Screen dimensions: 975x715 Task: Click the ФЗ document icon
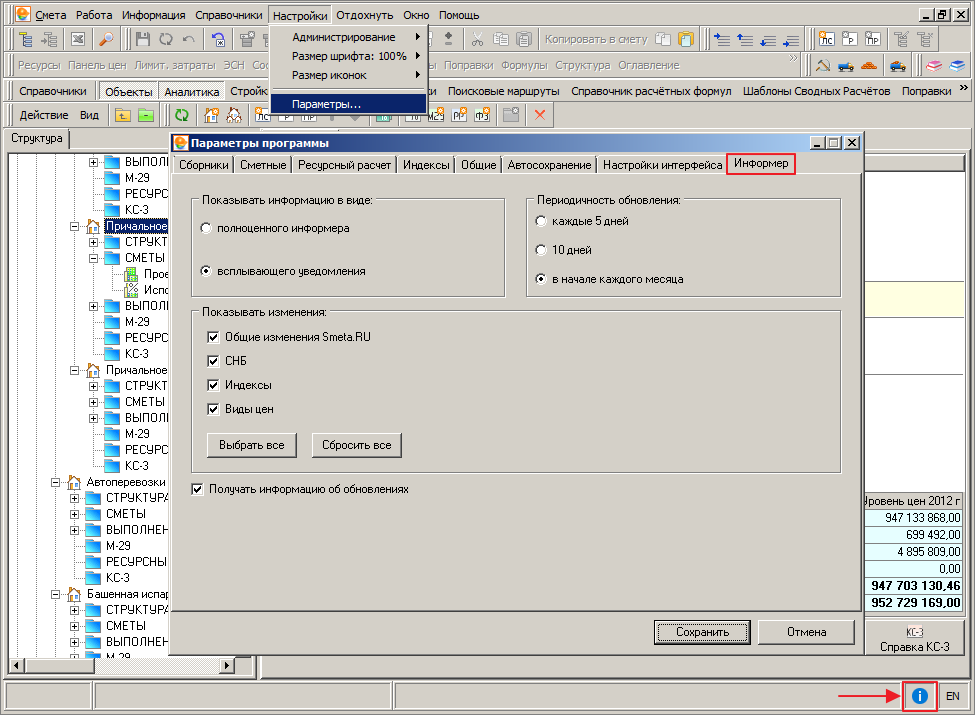click(x=482, y=115)
